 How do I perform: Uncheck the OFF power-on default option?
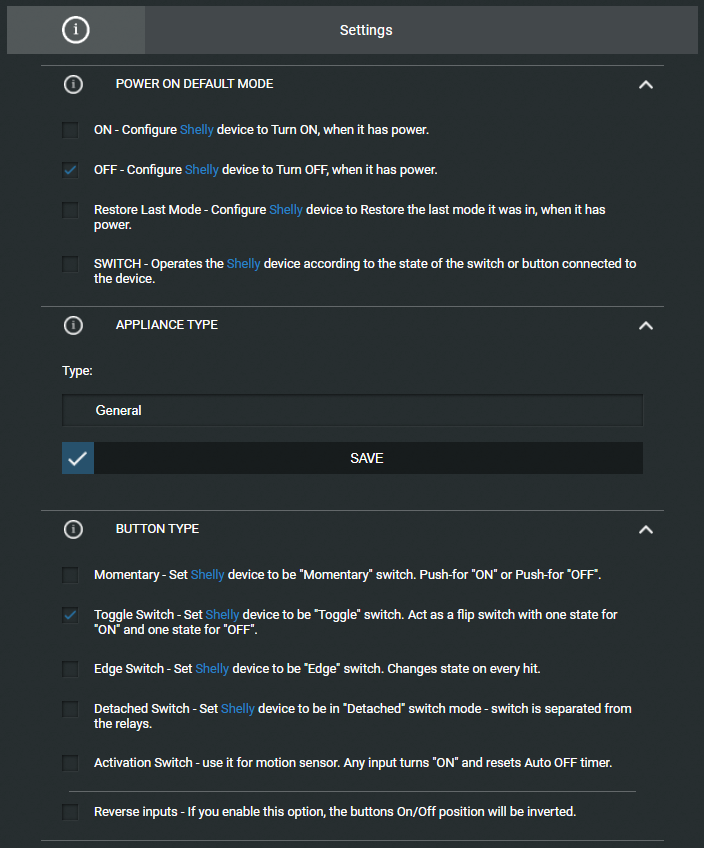(x=70, y=170)
